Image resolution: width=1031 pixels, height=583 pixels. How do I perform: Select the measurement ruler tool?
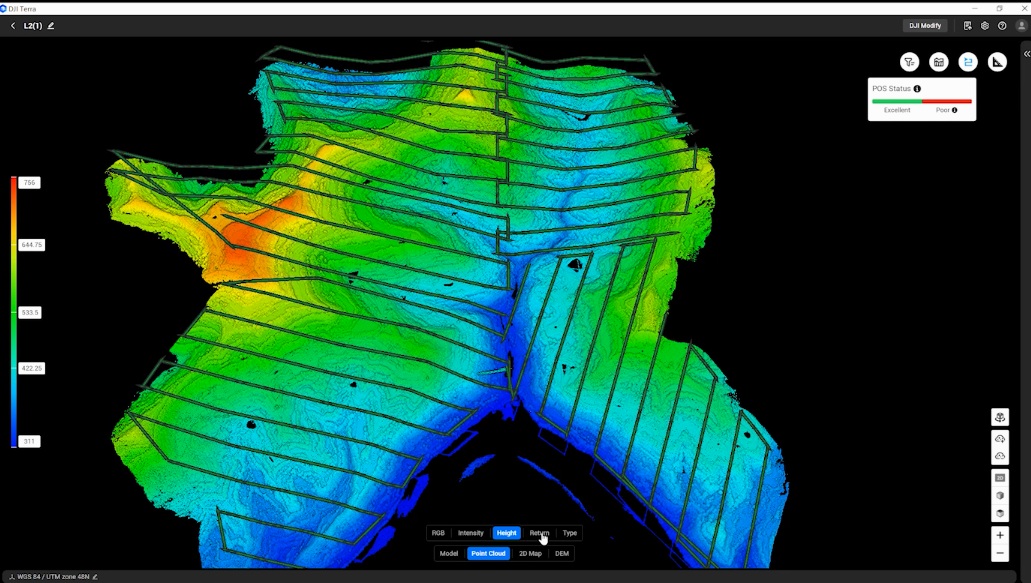tap(997, 62)
